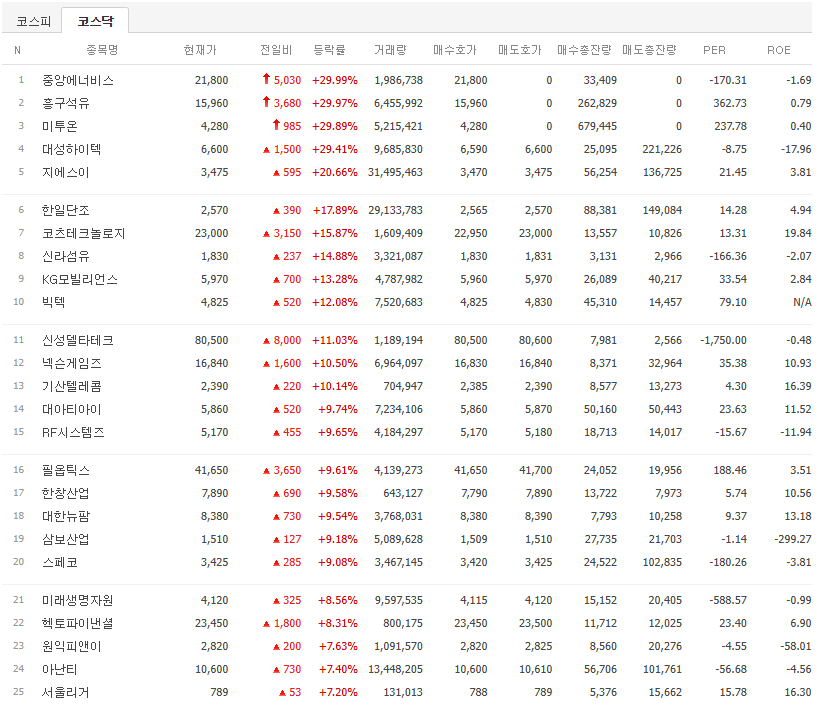The height and width of the screenshot is (708, 836).
Task: Click the N/A ROE cell for 빅텍
Action: (x=802, y=302)
